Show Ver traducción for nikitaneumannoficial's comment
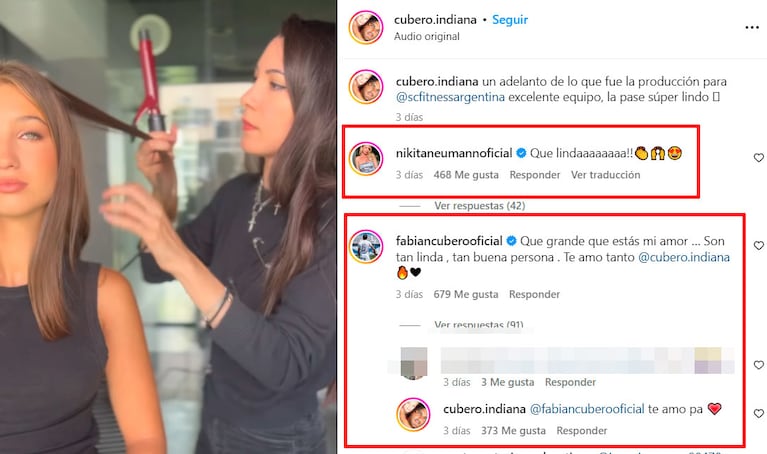The width and height of the screenshot is (767, 454). click(x=605, y=175)
